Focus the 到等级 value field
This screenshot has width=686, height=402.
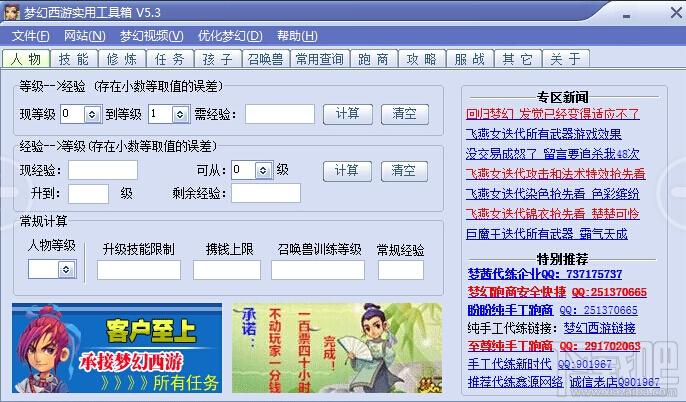[x=161, y=114]
